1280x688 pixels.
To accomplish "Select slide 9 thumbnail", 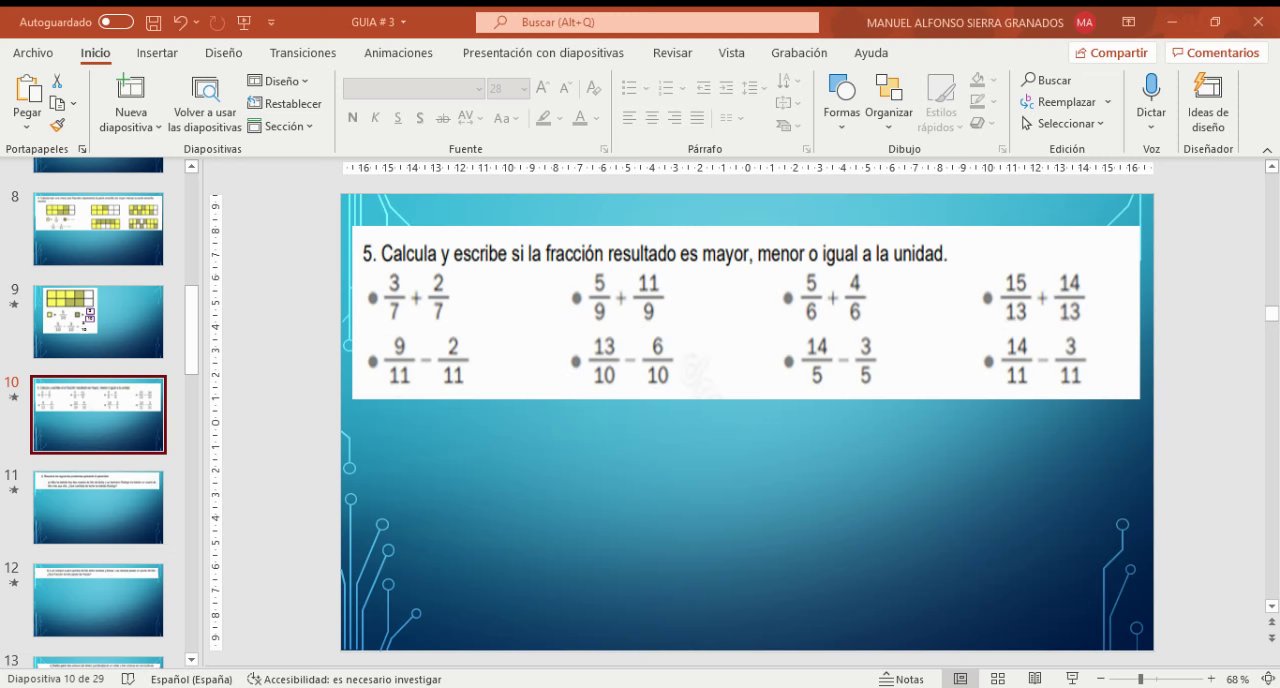I will point(98,322).
